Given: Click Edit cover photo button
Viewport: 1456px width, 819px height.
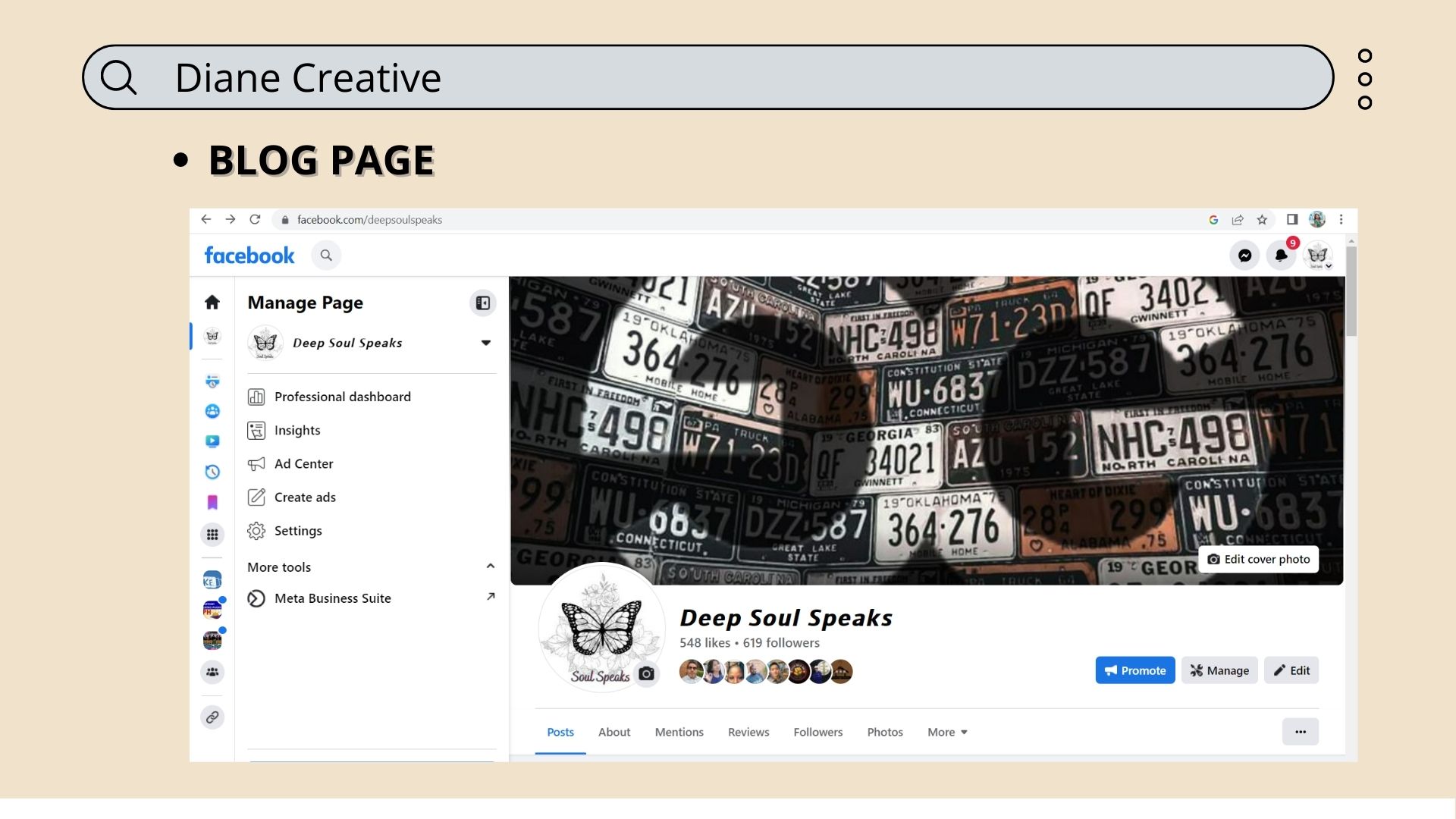Looking at the screenshot, I should point(1258,559).
